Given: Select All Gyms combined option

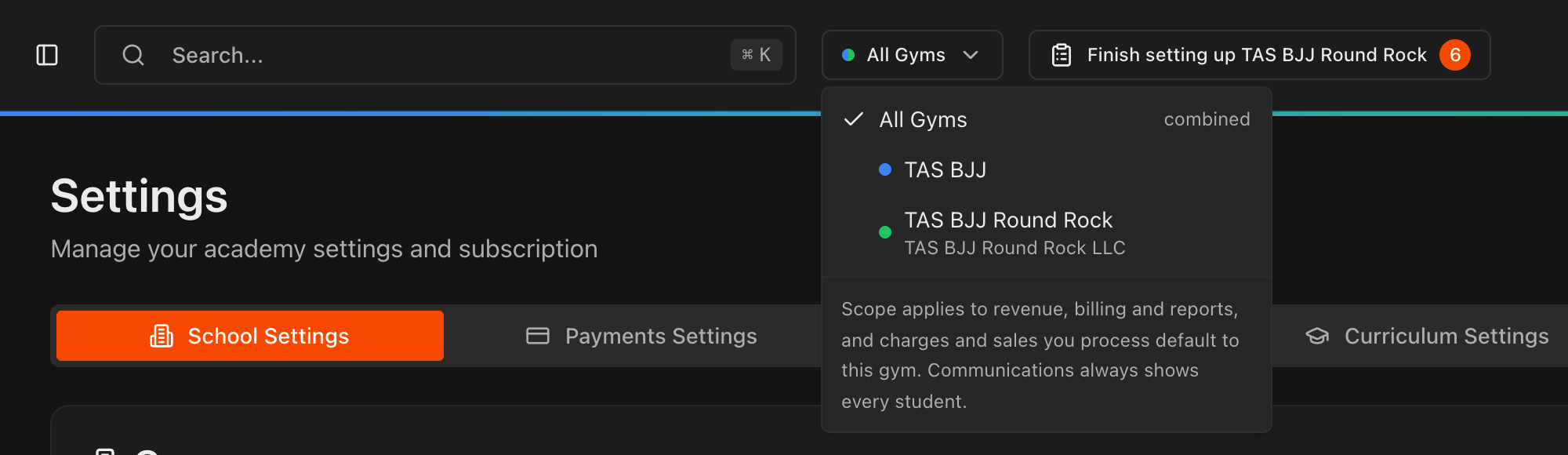Looking at the screenshot, I should click(x=1047, y=119).
